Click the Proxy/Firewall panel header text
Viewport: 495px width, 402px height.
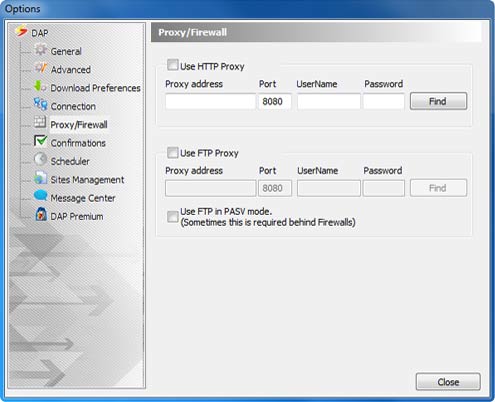point(192,32)
